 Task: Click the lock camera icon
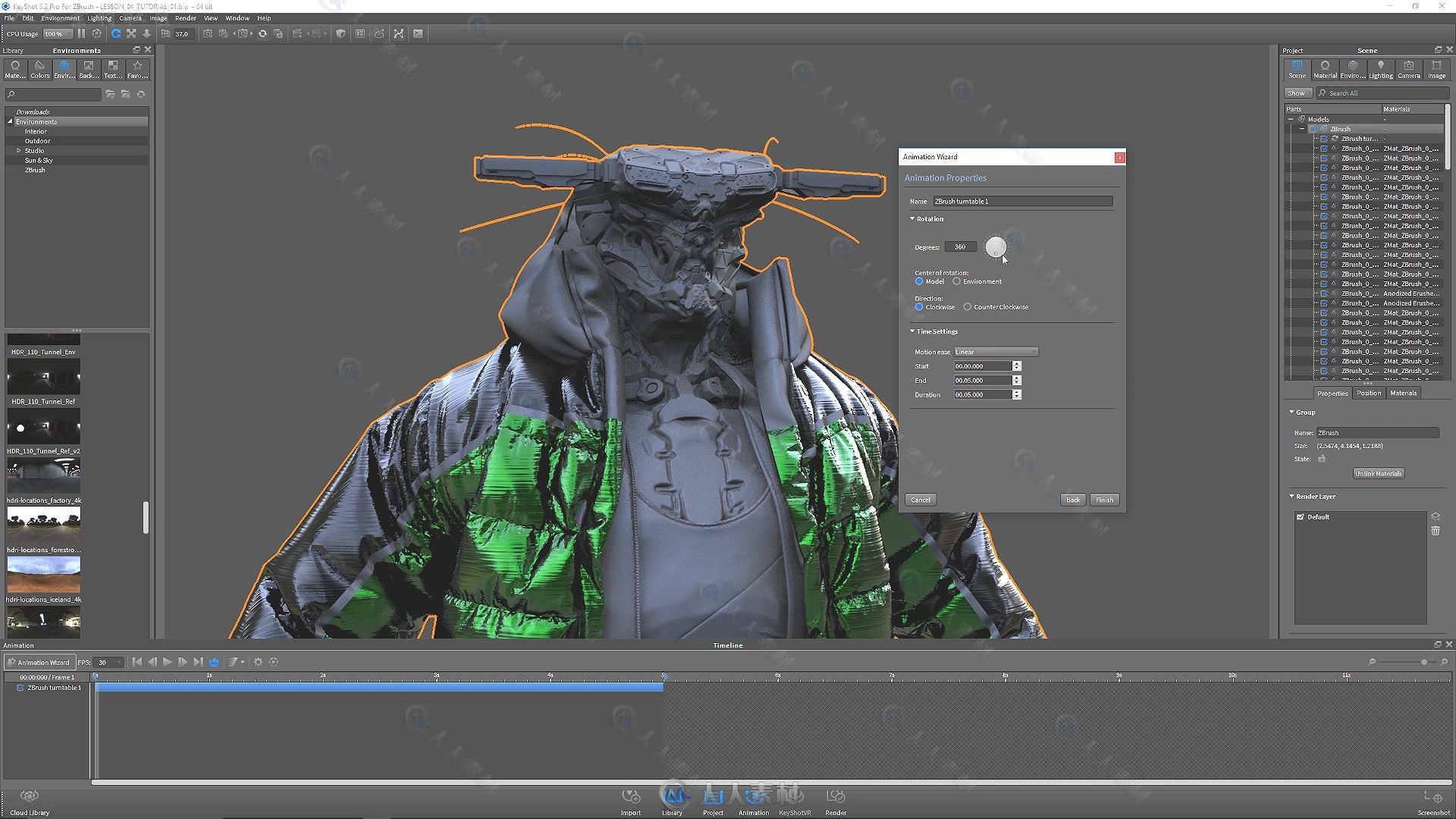tap(278, 33)
